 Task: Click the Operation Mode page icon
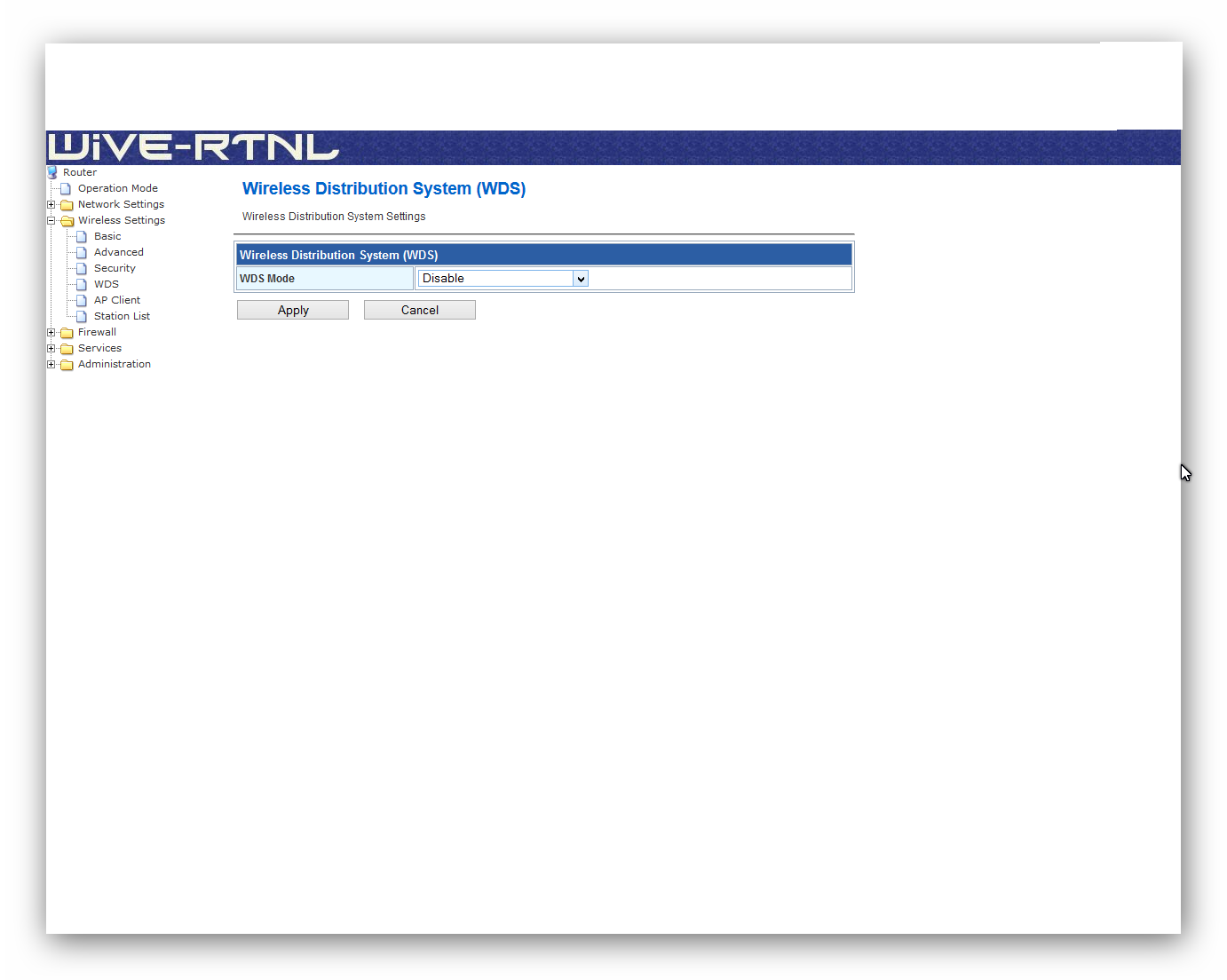click(x=65, y=188)
